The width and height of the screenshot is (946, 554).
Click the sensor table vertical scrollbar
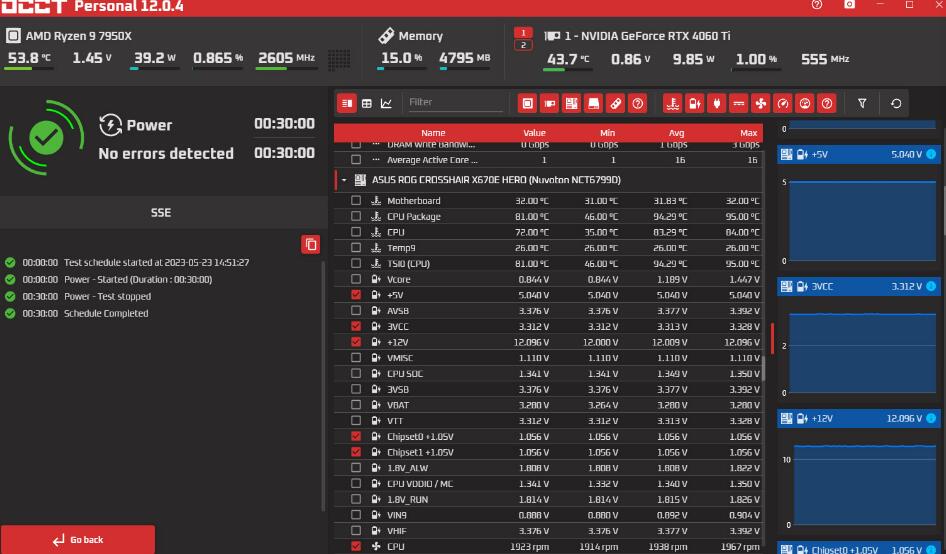point(763,368)
